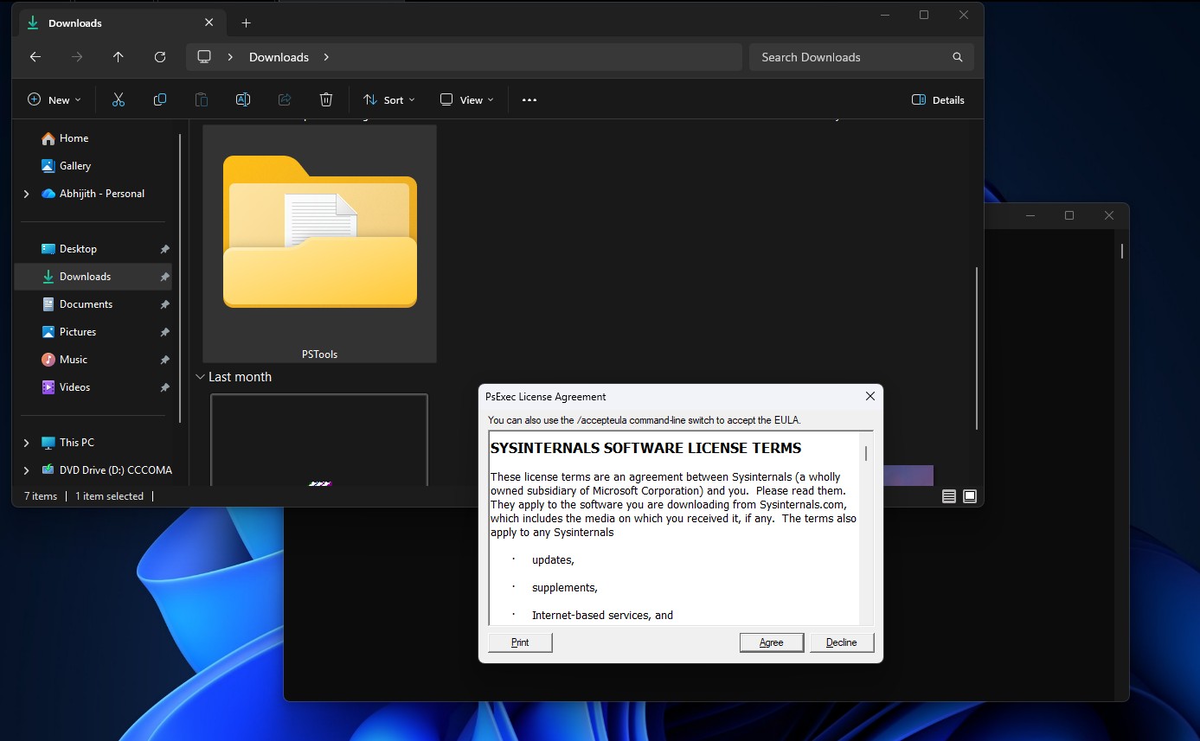1200x741 pixels.
Task: Click the "7 items" status bar text
Action: tap(41, 496)
